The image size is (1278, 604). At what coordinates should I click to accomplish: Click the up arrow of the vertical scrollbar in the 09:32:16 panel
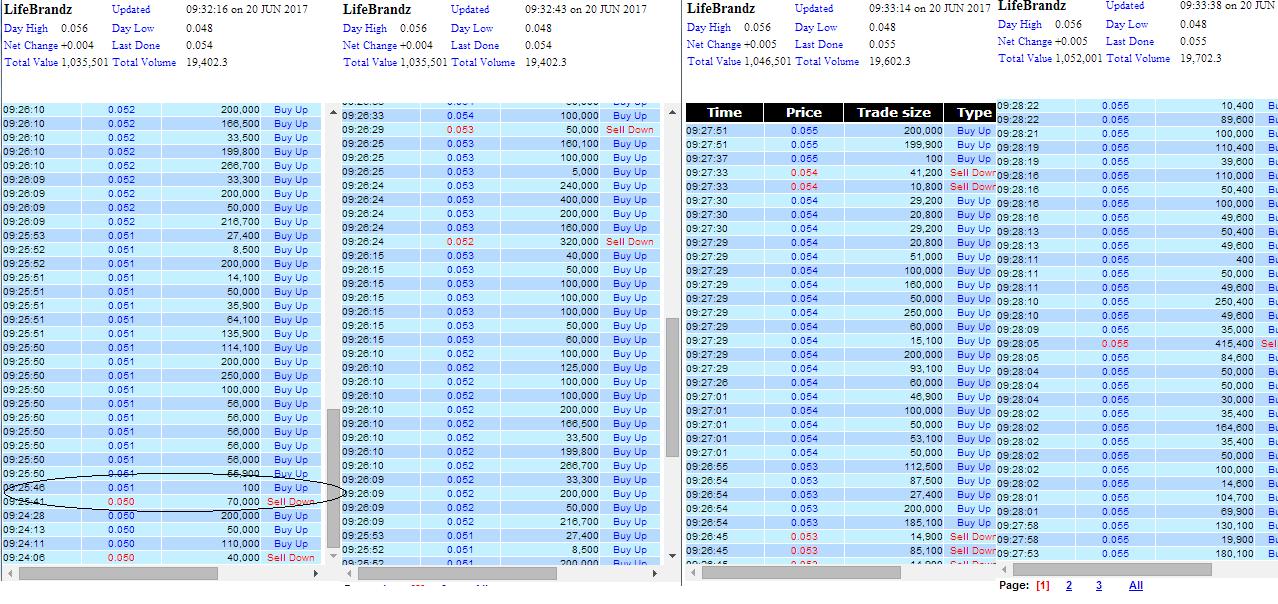point(334,111)
